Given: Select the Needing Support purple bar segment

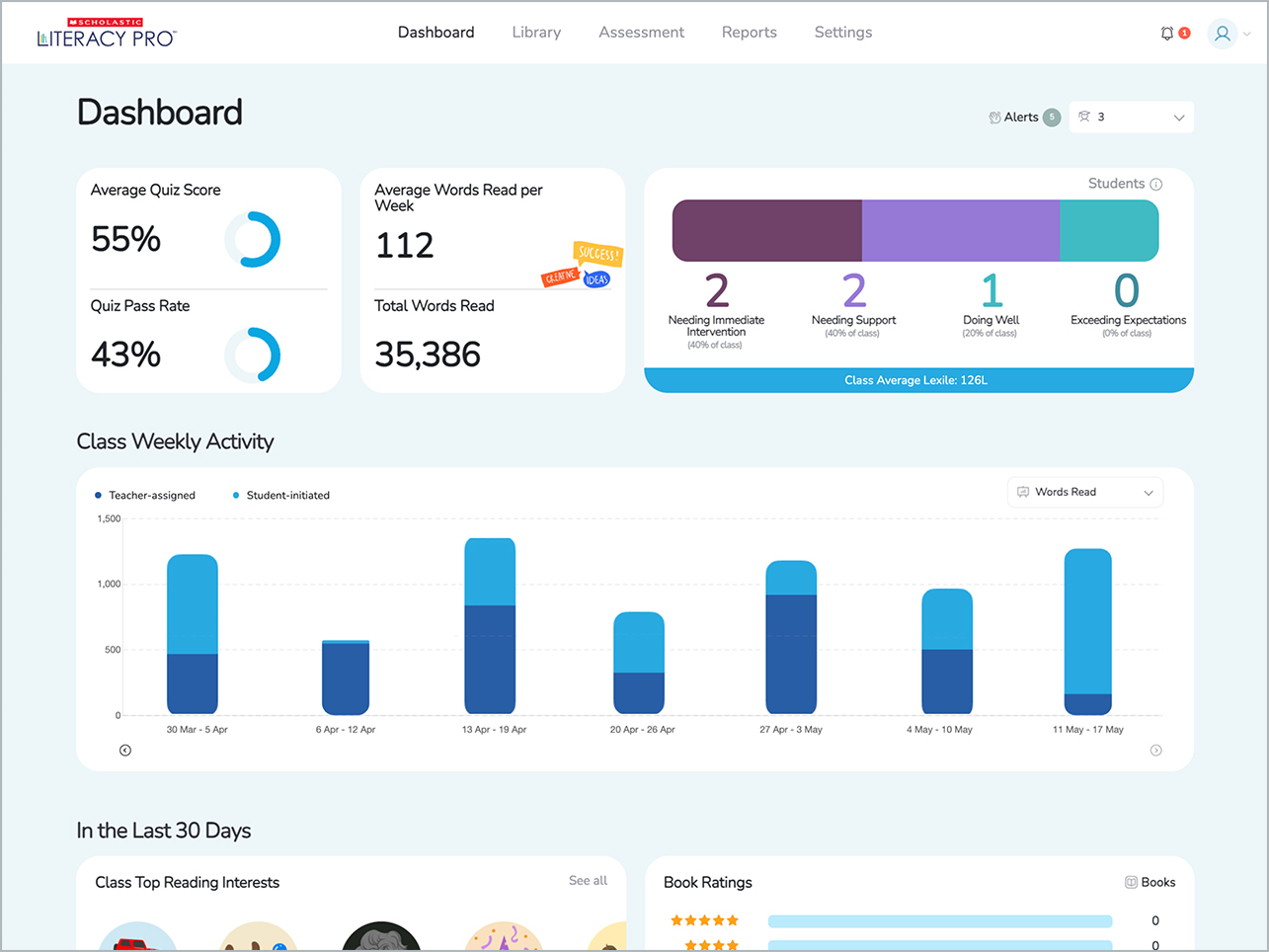Looking at the screenshot, I should pos(961,231).
